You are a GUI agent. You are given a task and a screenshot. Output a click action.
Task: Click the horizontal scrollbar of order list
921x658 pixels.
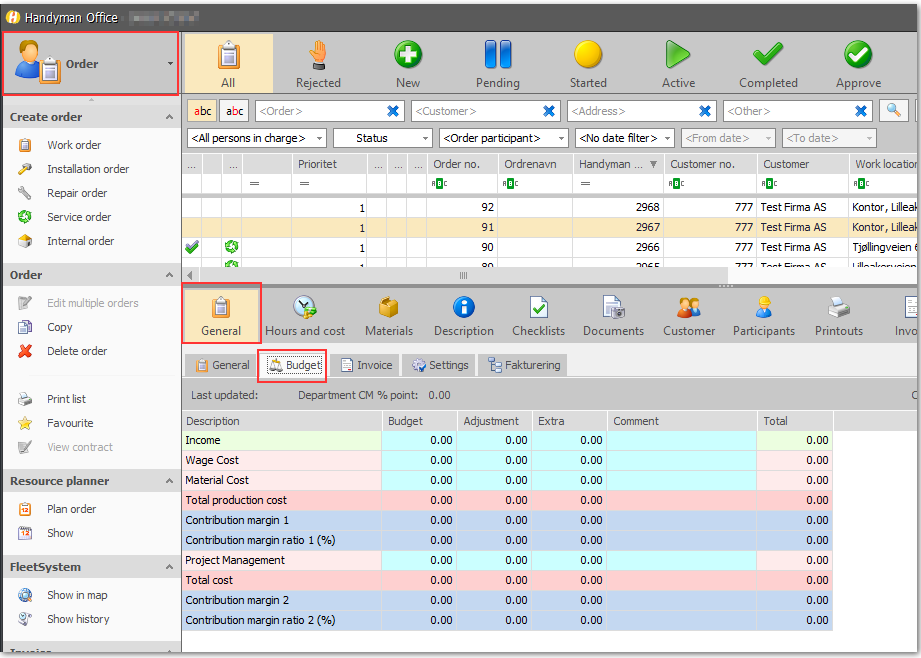[x=463, y=275]
